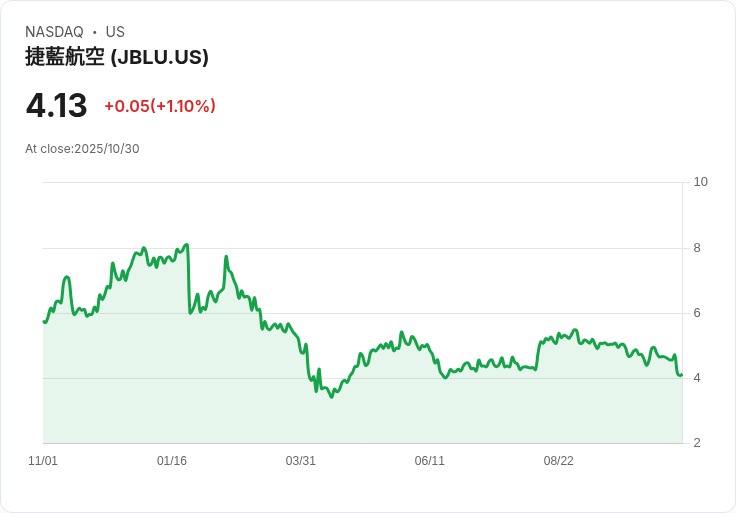This screenshot has width=736, height=513.
Task: Click the chart's lowest point in April
Action: click(332, 397)
